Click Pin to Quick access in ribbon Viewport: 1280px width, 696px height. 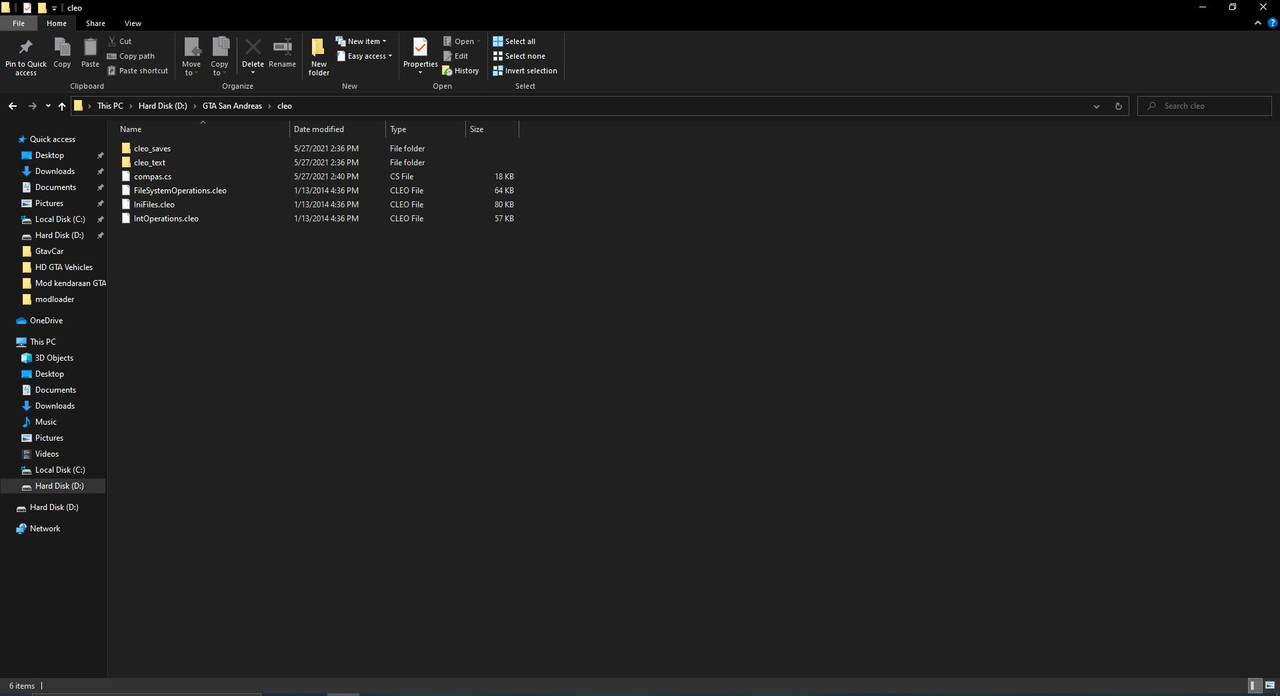tap(26, 58)
